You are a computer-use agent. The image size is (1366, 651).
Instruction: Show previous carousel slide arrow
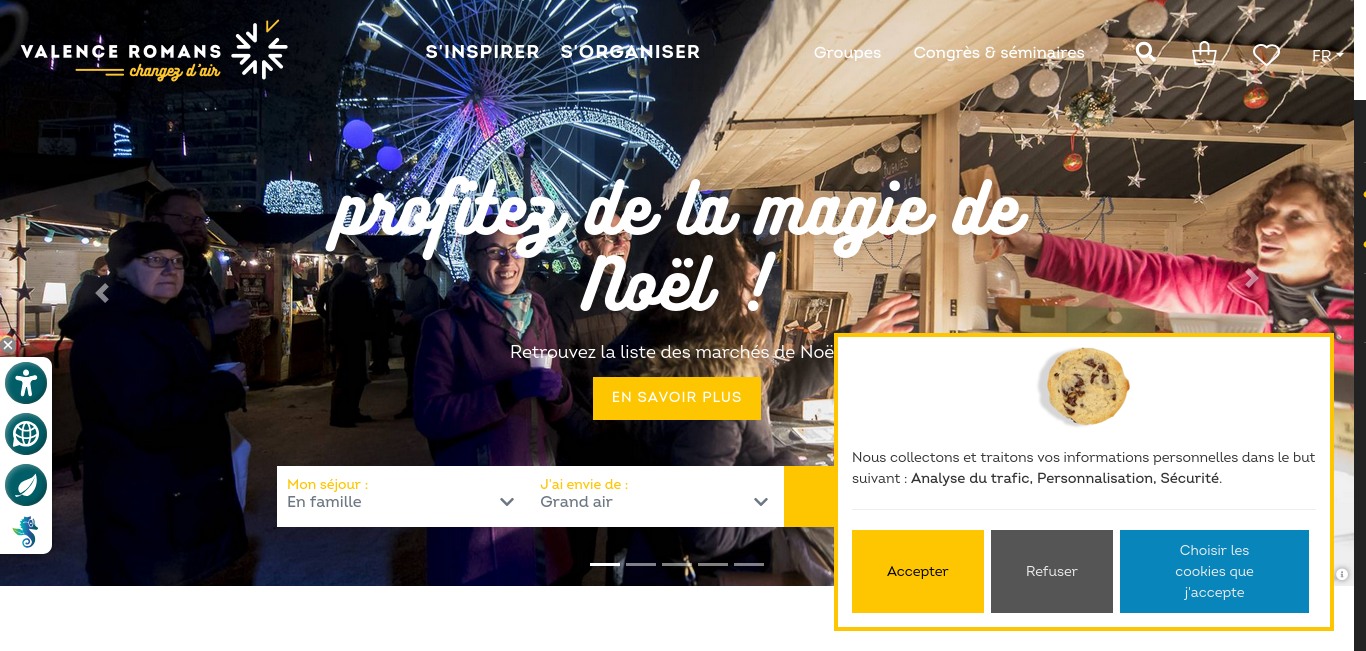[101, 293]
